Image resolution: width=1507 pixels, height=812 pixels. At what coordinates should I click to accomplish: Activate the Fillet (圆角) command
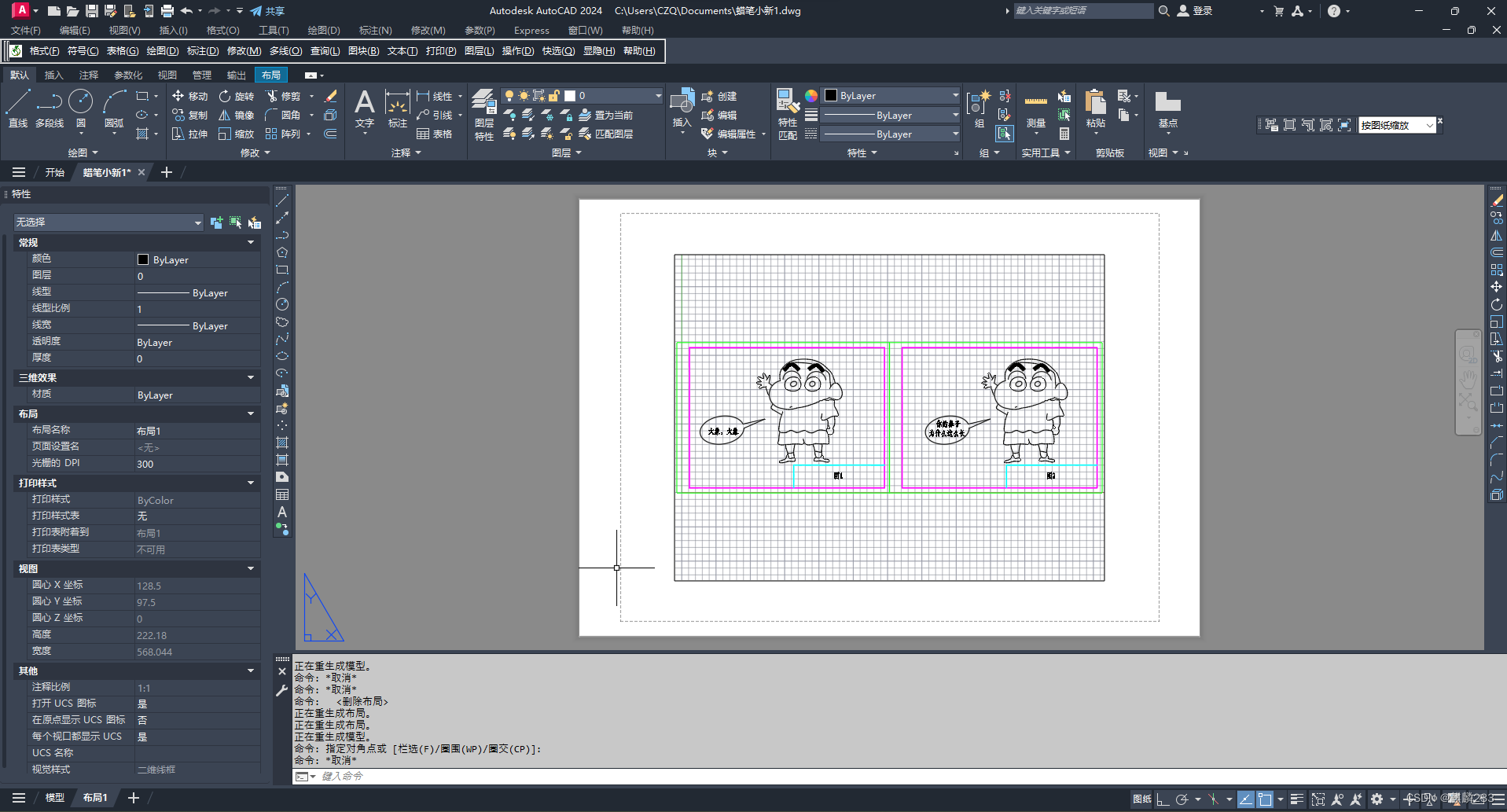tap(283, 115)
